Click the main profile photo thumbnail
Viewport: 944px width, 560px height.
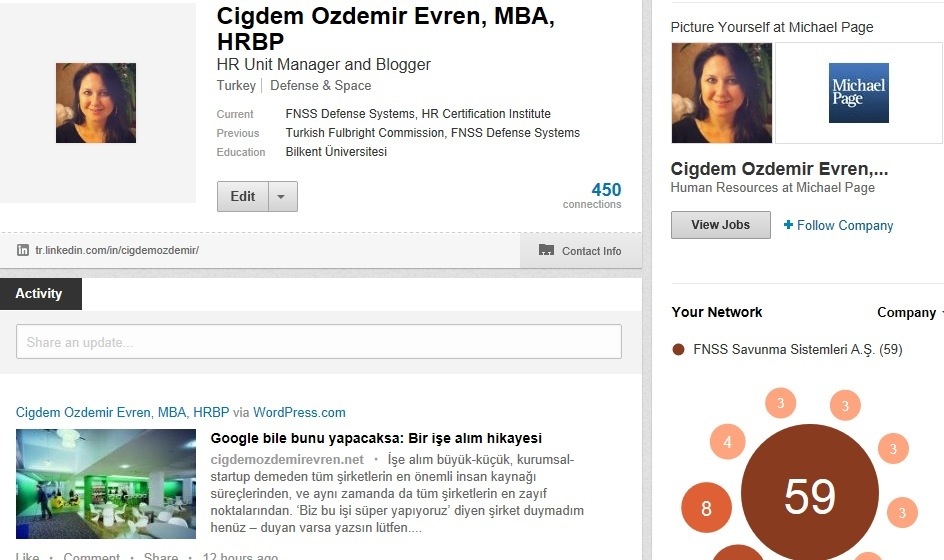95,103
